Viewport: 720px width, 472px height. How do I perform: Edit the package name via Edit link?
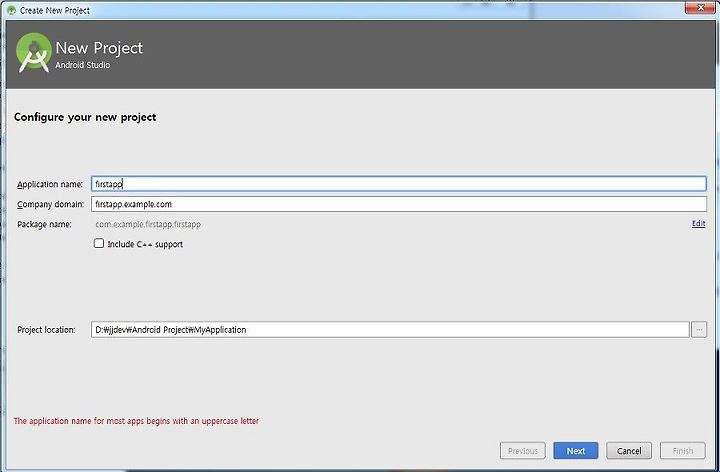coord(698,224)
